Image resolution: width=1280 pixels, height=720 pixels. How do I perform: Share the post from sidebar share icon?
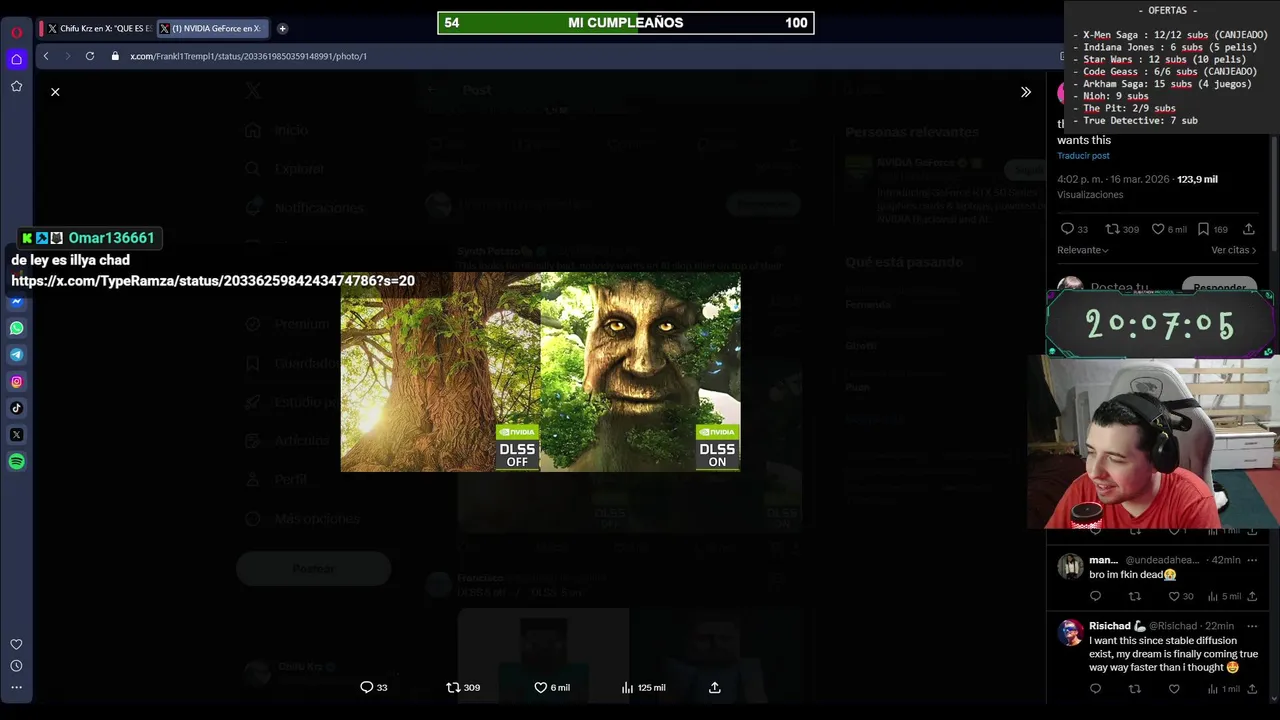tap(1249, 229)
